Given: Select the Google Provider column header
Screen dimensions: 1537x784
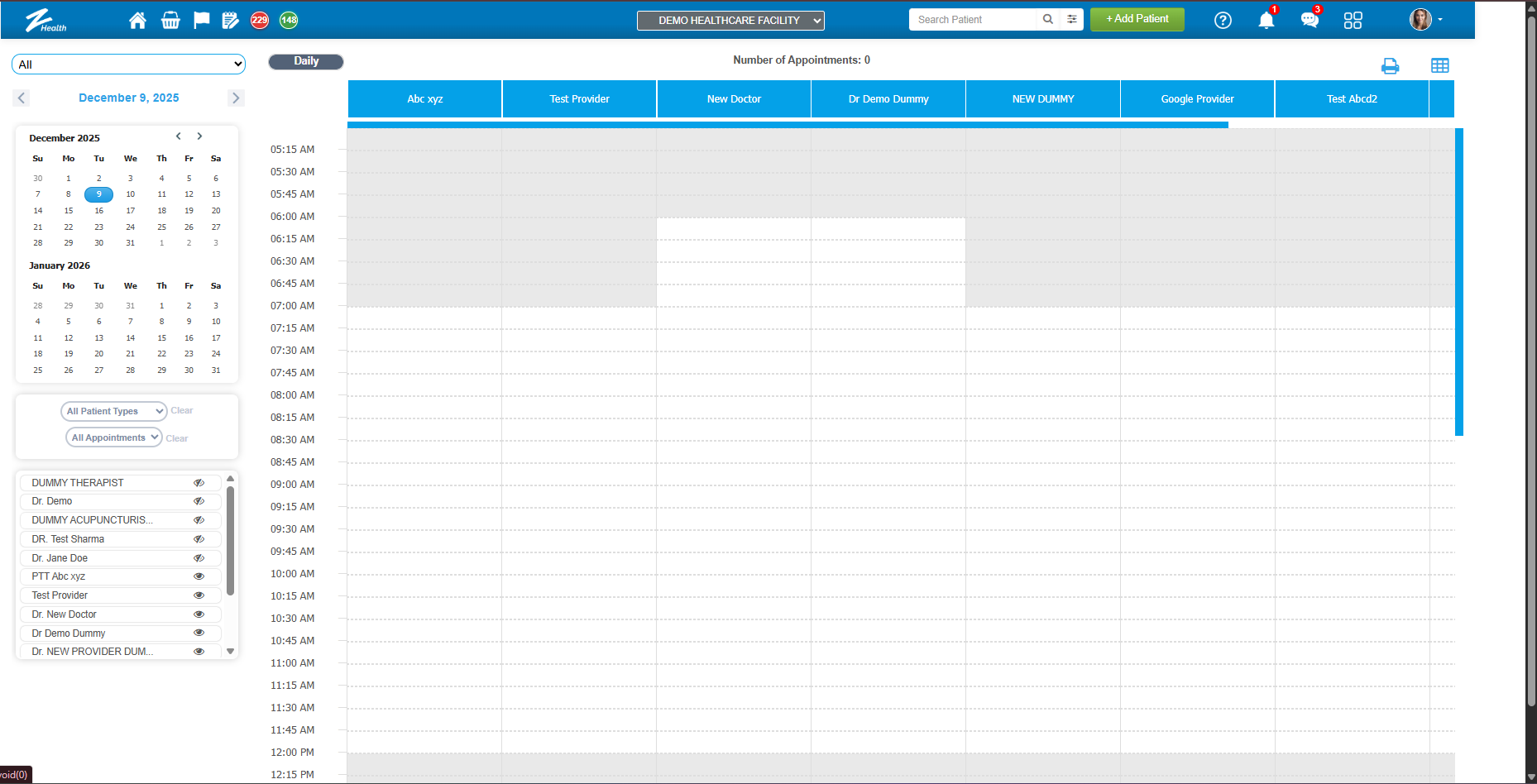Looking at the screenshot, I should pyautogui.click(x=1197, y=99).
